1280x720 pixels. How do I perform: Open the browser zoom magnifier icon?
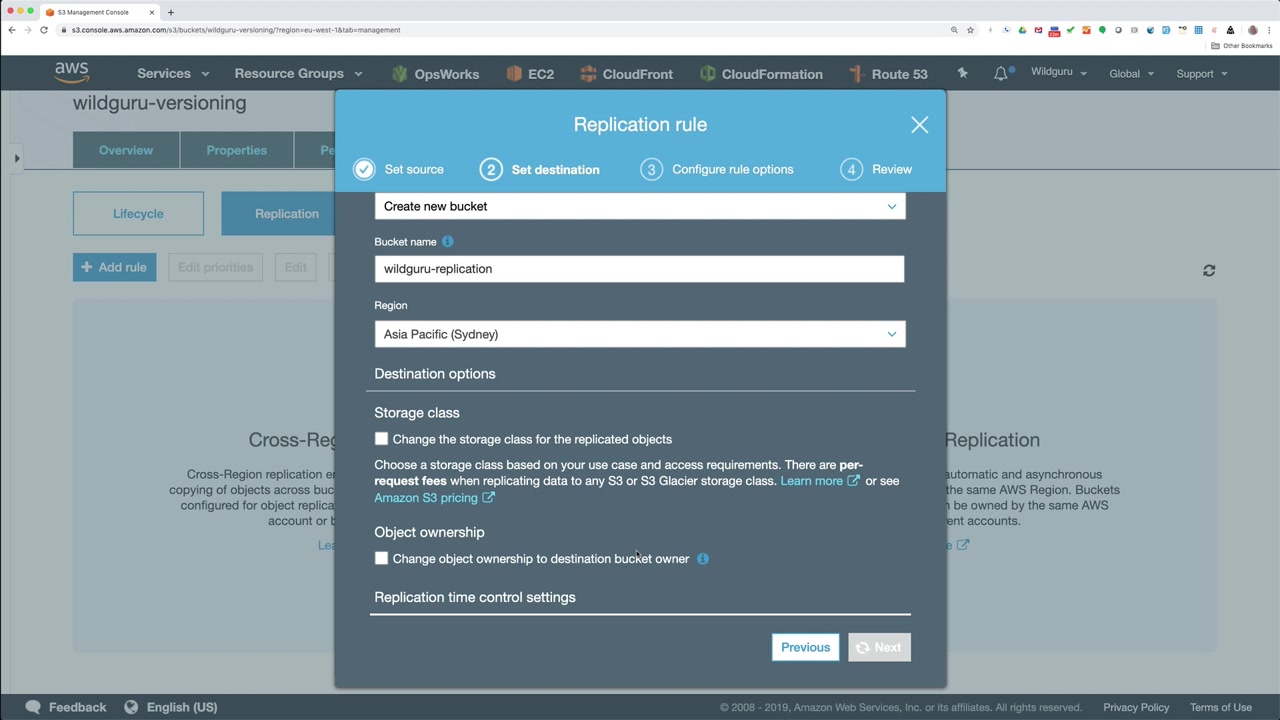[954, 30]
